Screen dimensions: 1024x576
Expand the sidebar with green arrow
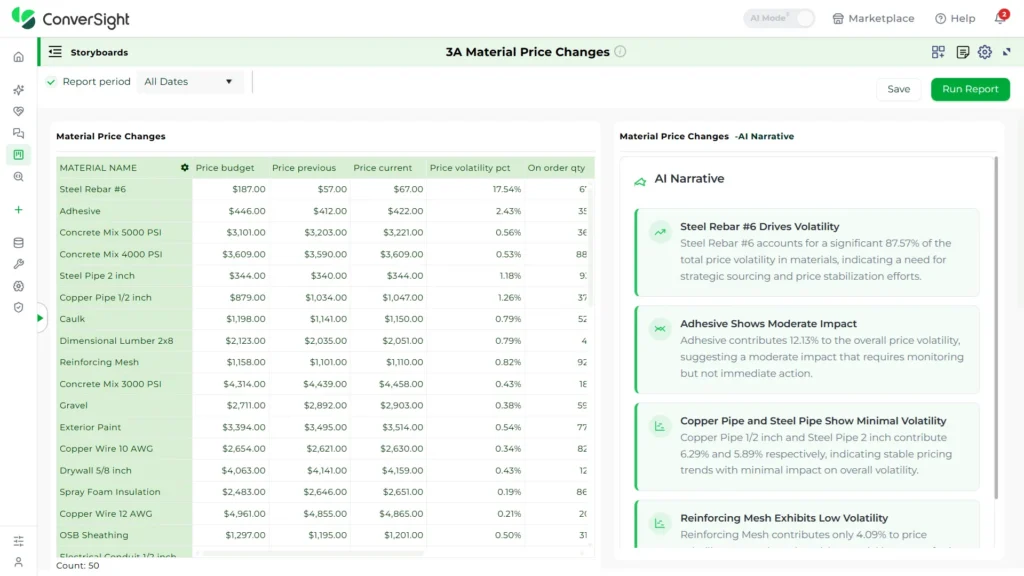[x=40, y=318]
